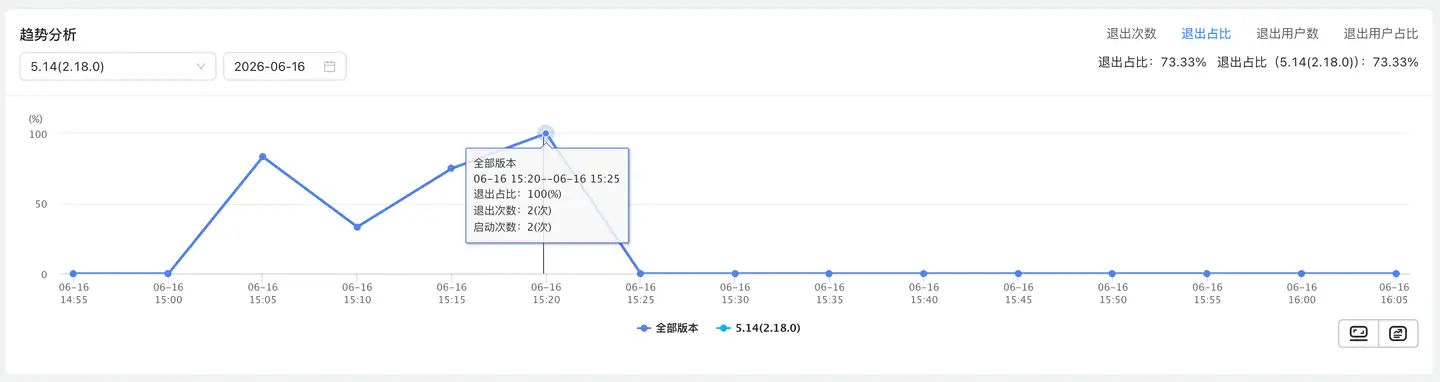Screen dimensions: 1440x382
Task: Click the right chart switch icon button
Action: pos(1398,334)
